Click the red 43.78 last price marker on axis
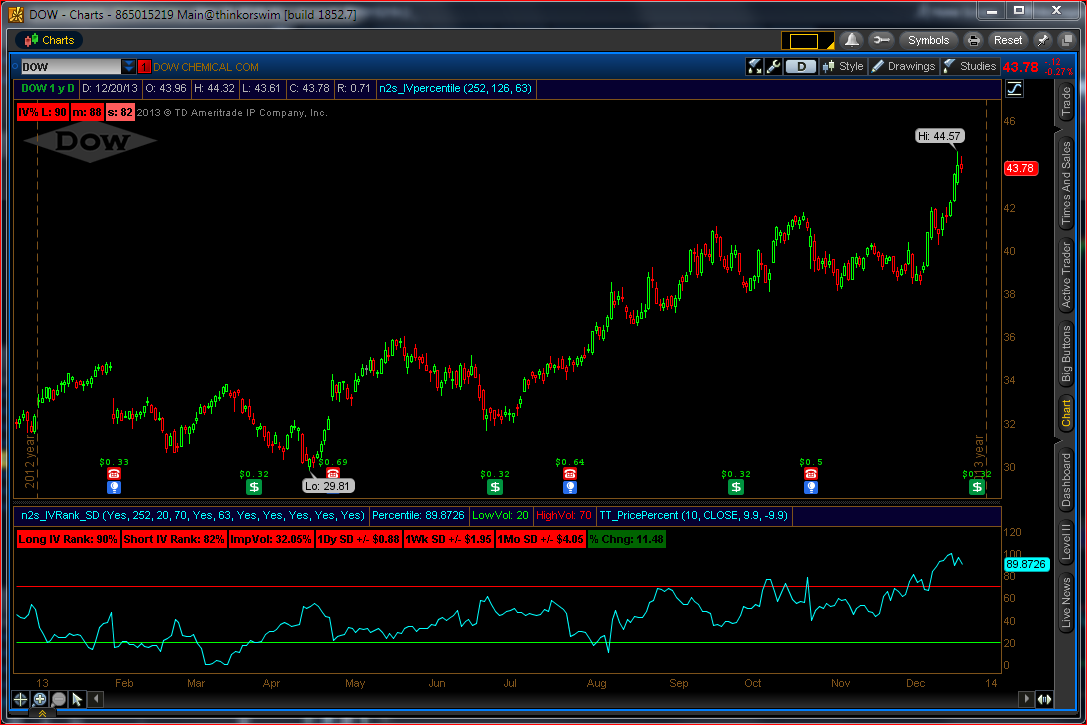The image size is (1087, 725). [x=1020, y=168]
